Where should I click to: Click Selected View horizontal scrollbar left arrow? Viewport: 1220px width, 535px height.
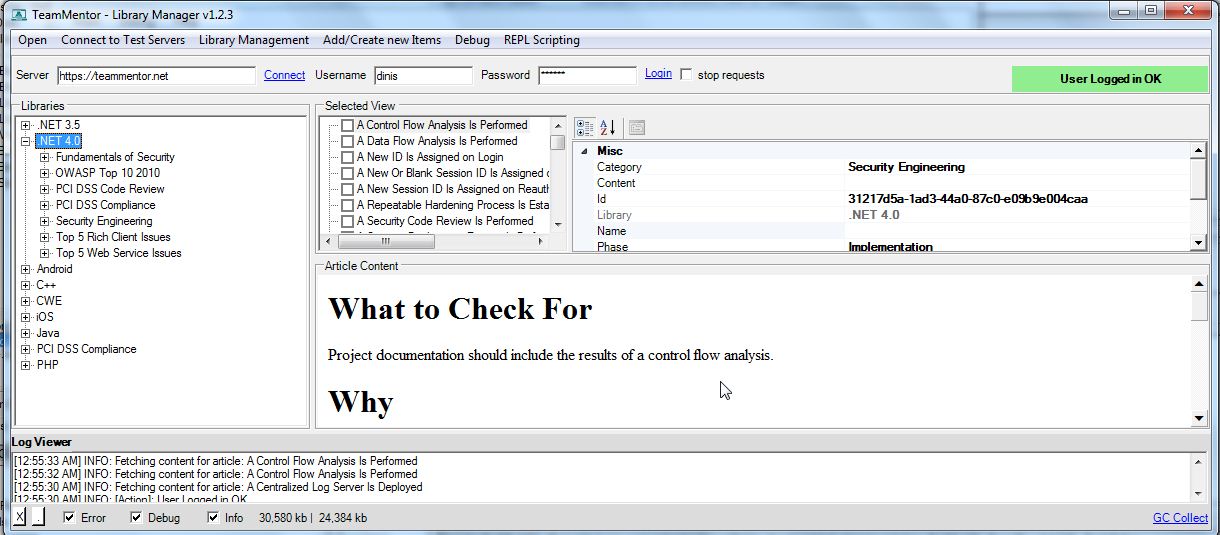pyautogui.click(x=328, y=242)
